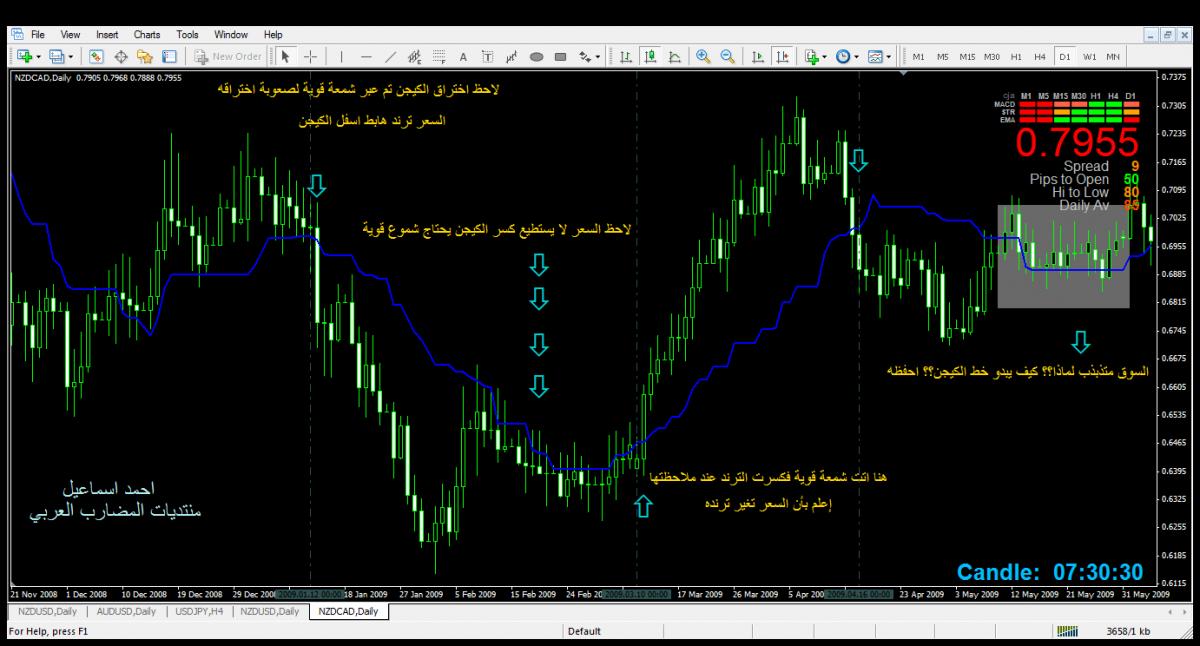Select the H1 timeframe button

pyautogui.click(x=1017, y=57)
